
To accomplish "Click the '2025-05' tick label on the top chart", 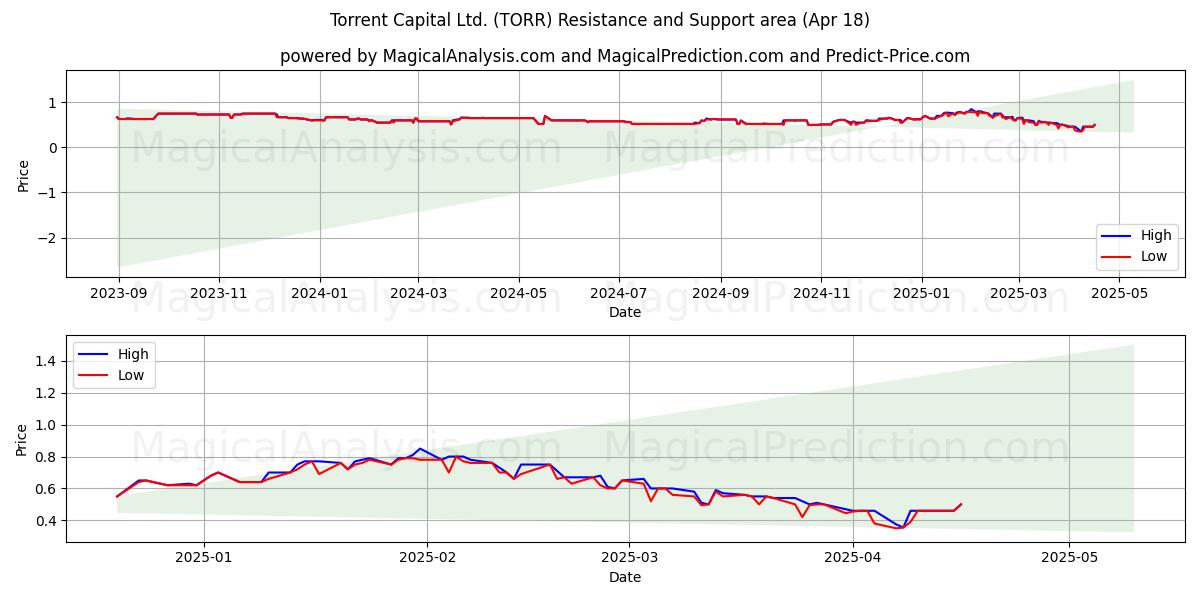I will [1119, 294].
